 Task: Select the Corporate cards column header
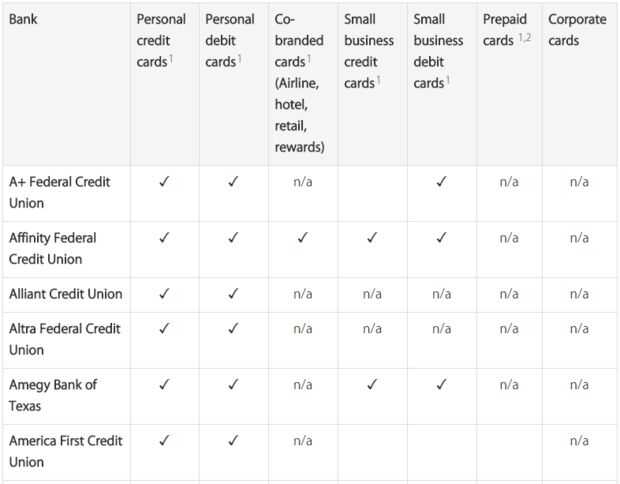pos(577,30)
